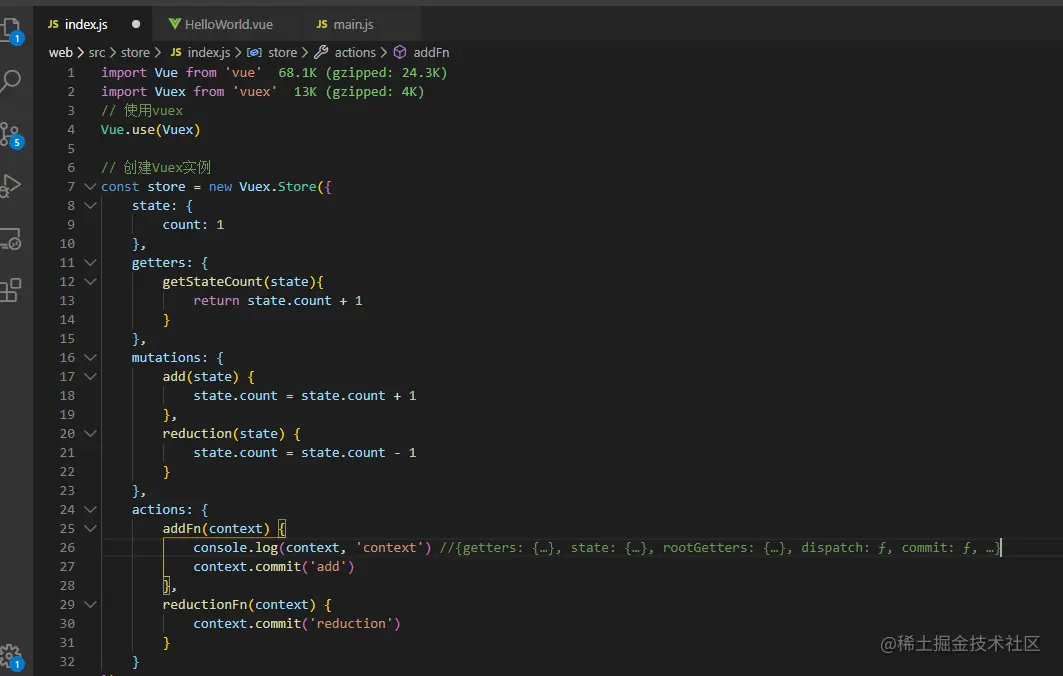Image resolution: width=1063 pixels, height=676 pixels.
Task: Click 'state.count = state.count + 1'
Action: [304, 395]
